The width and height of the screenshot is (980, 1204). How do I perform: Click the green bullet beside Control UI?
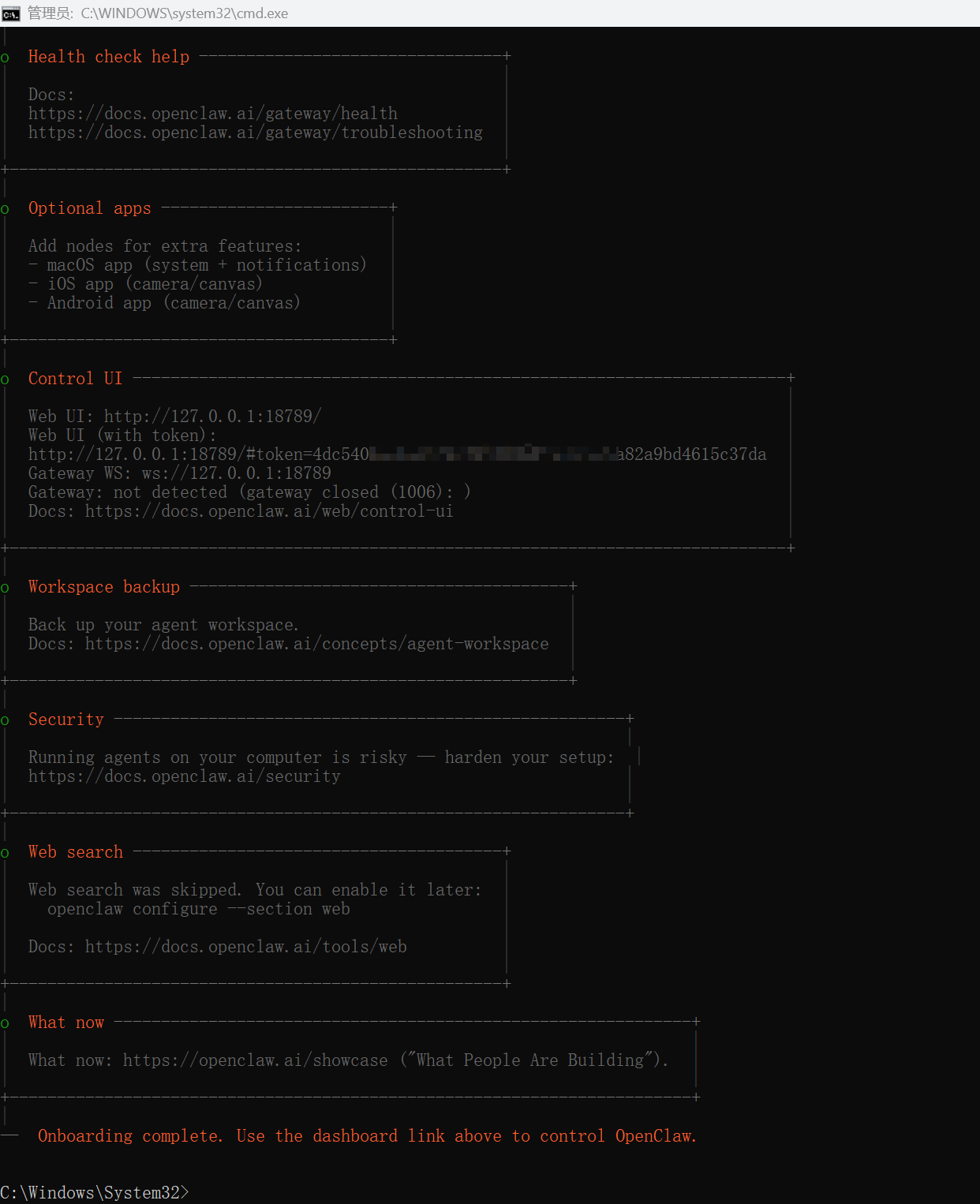pyautogui.click(x=5, y=380)
